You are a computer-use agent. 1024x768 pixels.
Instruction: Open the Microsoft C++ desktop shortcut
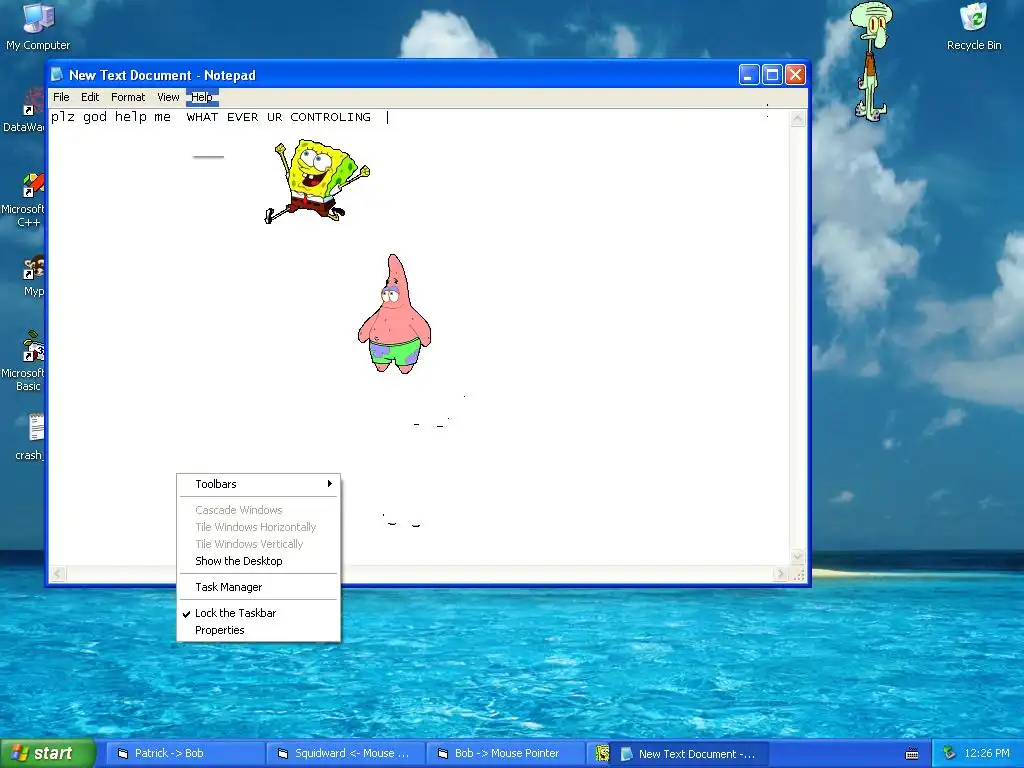(24, 200)
